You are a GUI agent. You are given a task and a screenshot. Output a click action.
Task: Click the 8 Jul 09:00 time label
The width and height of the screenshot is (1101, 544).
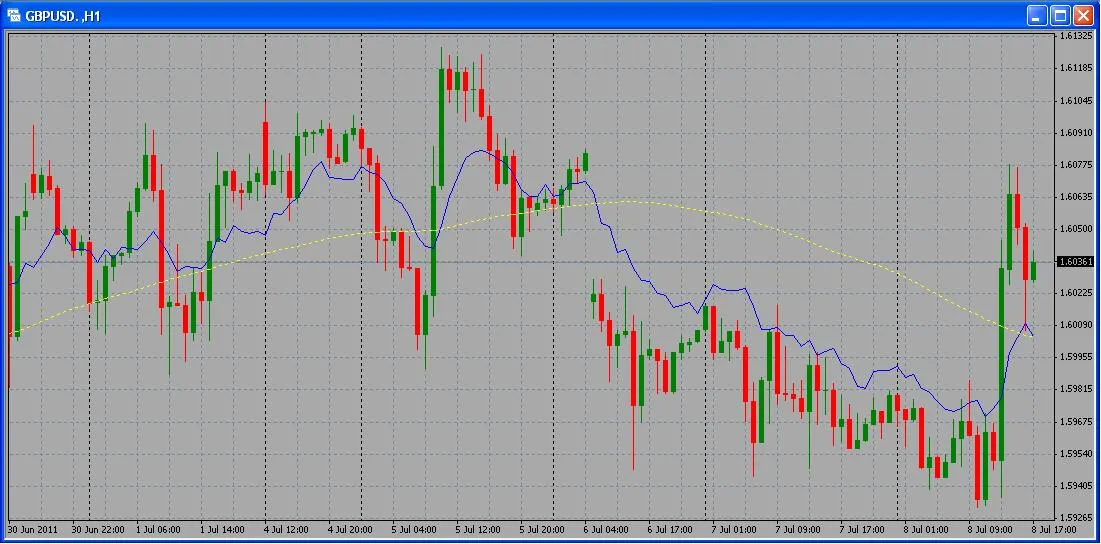tap(991, 529)
